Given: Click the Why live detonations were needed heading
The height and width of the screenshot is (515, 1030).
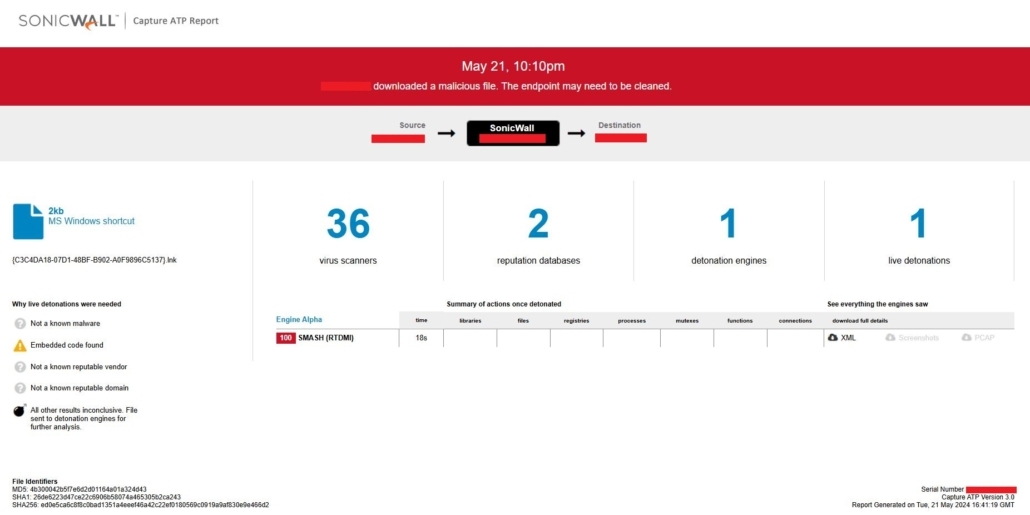Looking at the screenshot, I should pos(66,304).
